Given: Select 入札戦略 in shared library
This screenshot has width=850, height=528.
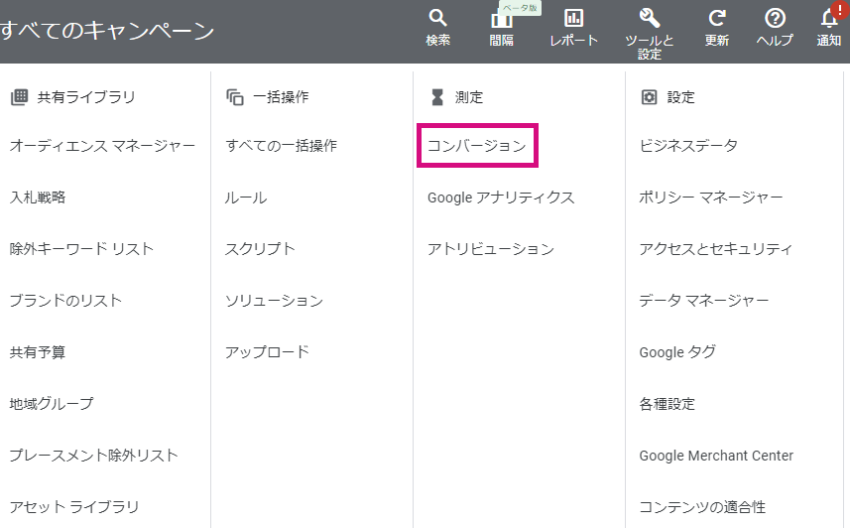Looking at the screenshot, I should 37,197.
